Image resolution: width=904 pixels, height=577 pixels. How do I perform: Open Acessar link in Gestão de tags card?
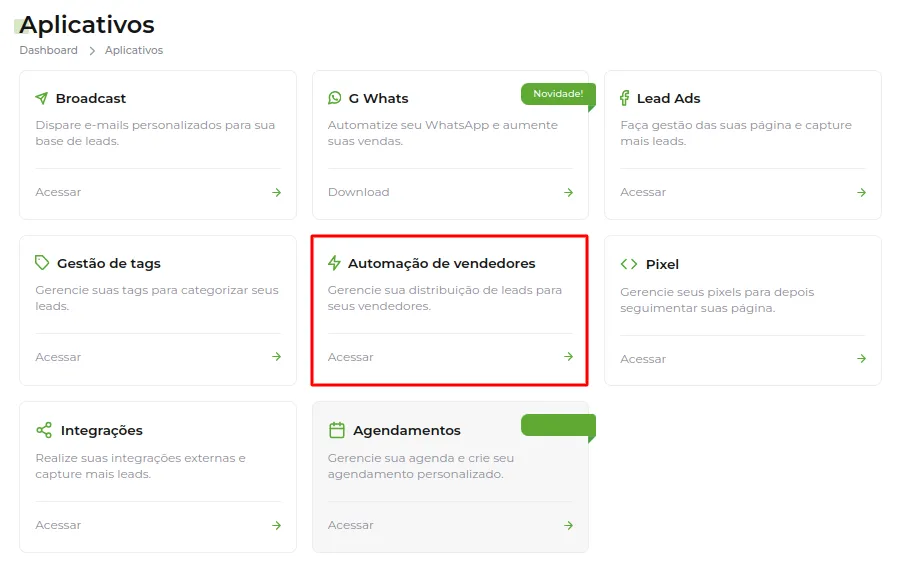coord(58,357)
